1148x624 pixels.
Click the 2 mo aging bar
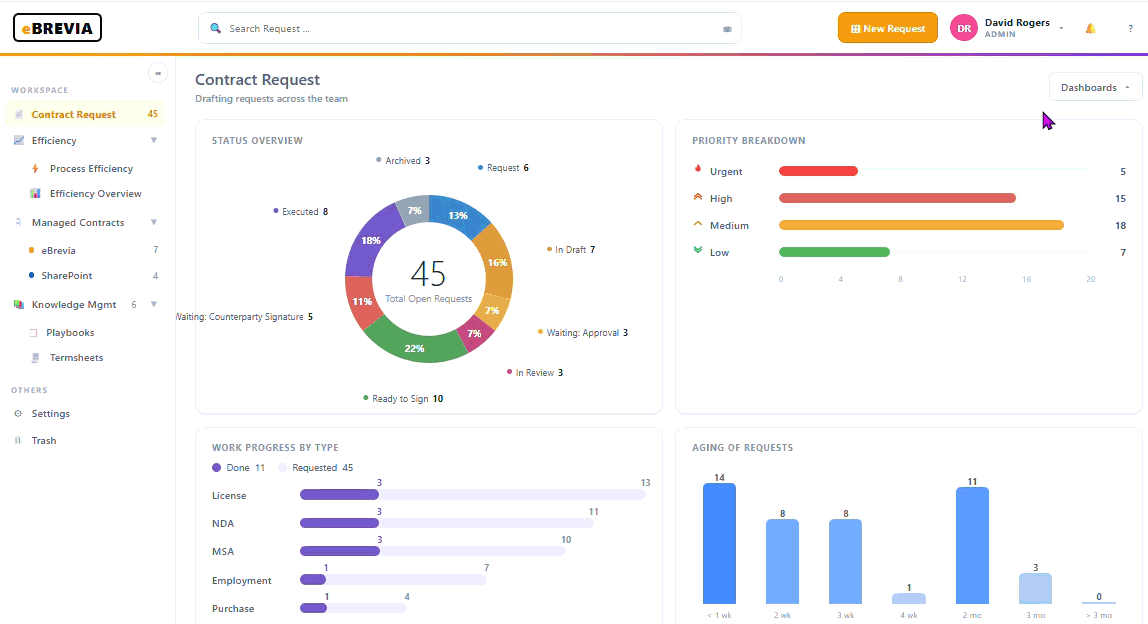[x=972, y=546]
